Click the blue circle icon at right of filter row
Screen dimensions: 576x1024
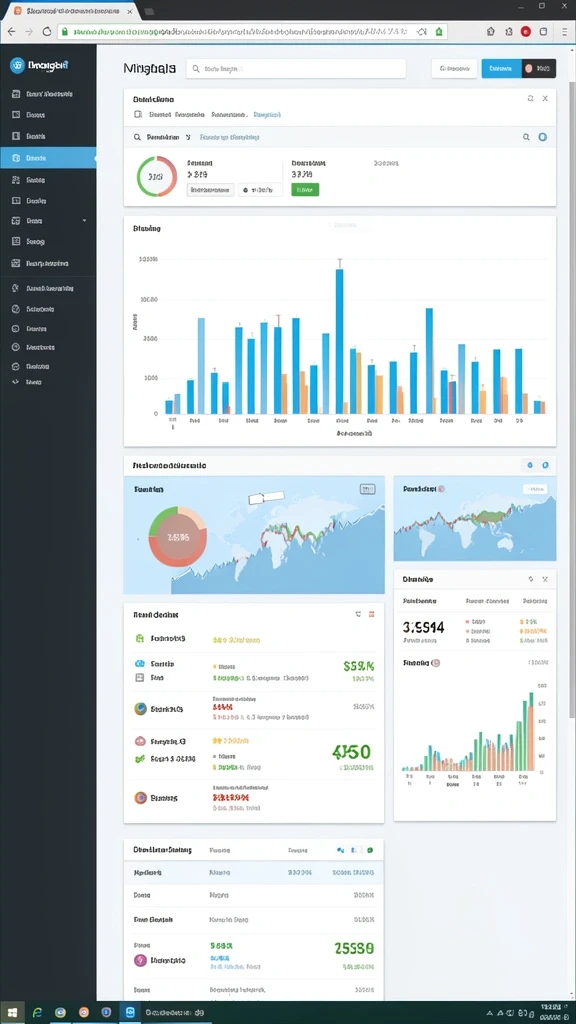tap(542, 137)
